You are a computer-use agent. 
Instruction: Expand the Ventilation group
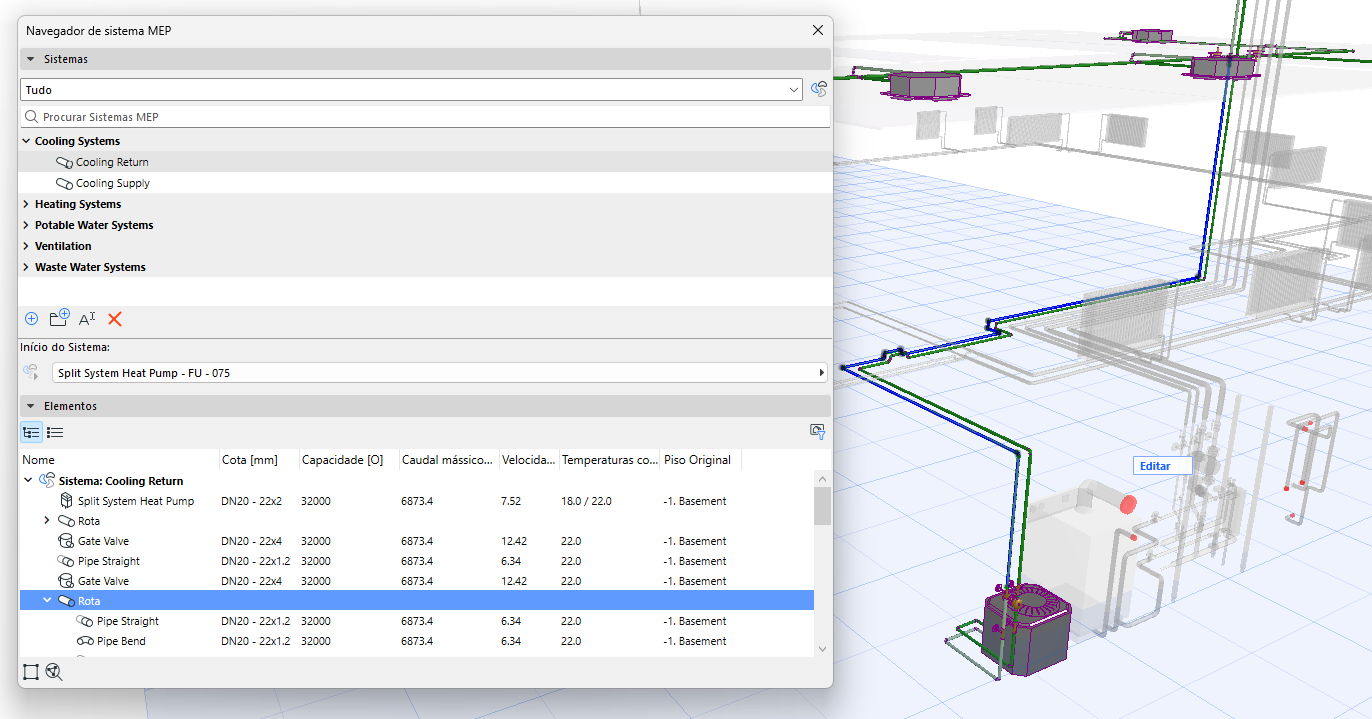coord(26,246)
